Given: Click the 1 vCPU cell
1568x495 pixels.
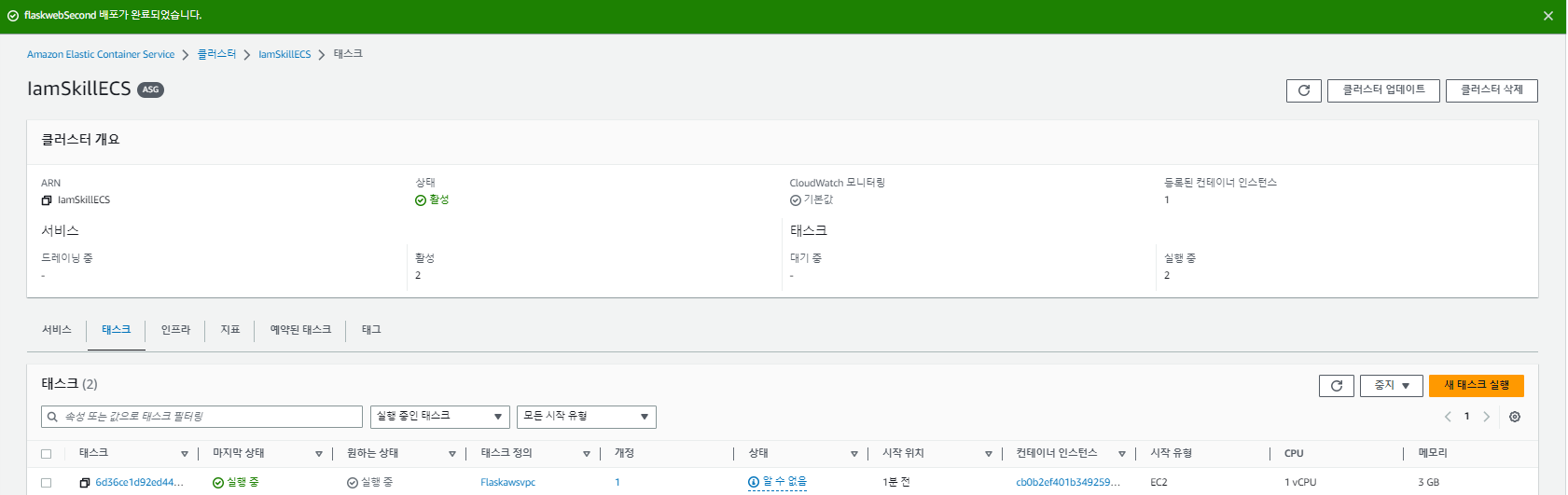Looking at the screenshot, I should [1300, 483].
